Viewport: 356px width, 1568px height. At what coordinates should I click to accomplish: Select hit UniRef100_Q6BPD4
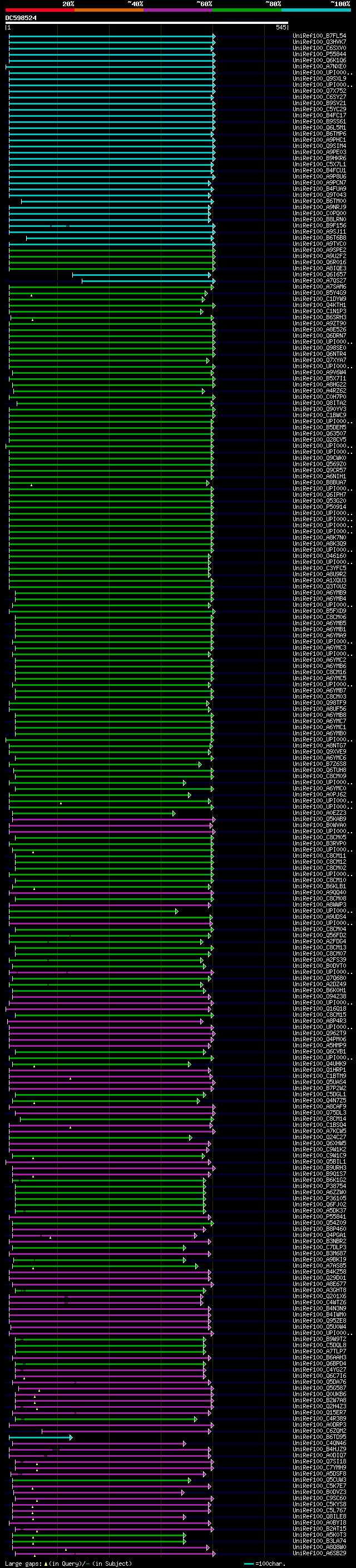319,1364
